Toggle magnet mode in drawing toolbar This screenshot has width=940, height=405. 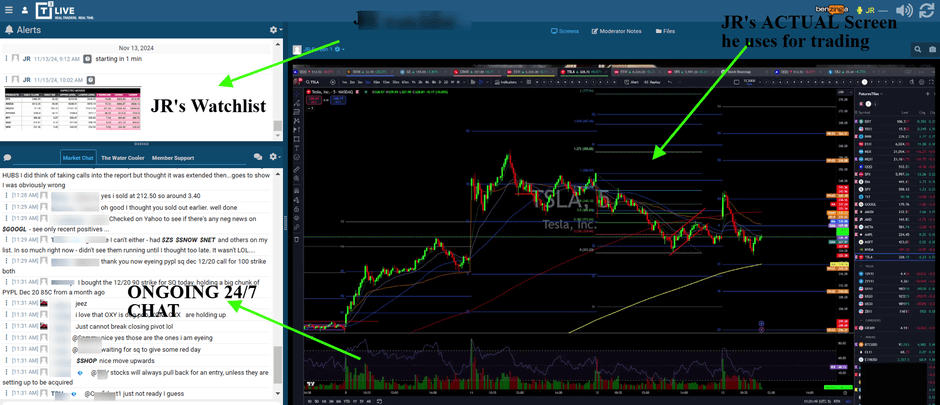(x=297, y=191)
